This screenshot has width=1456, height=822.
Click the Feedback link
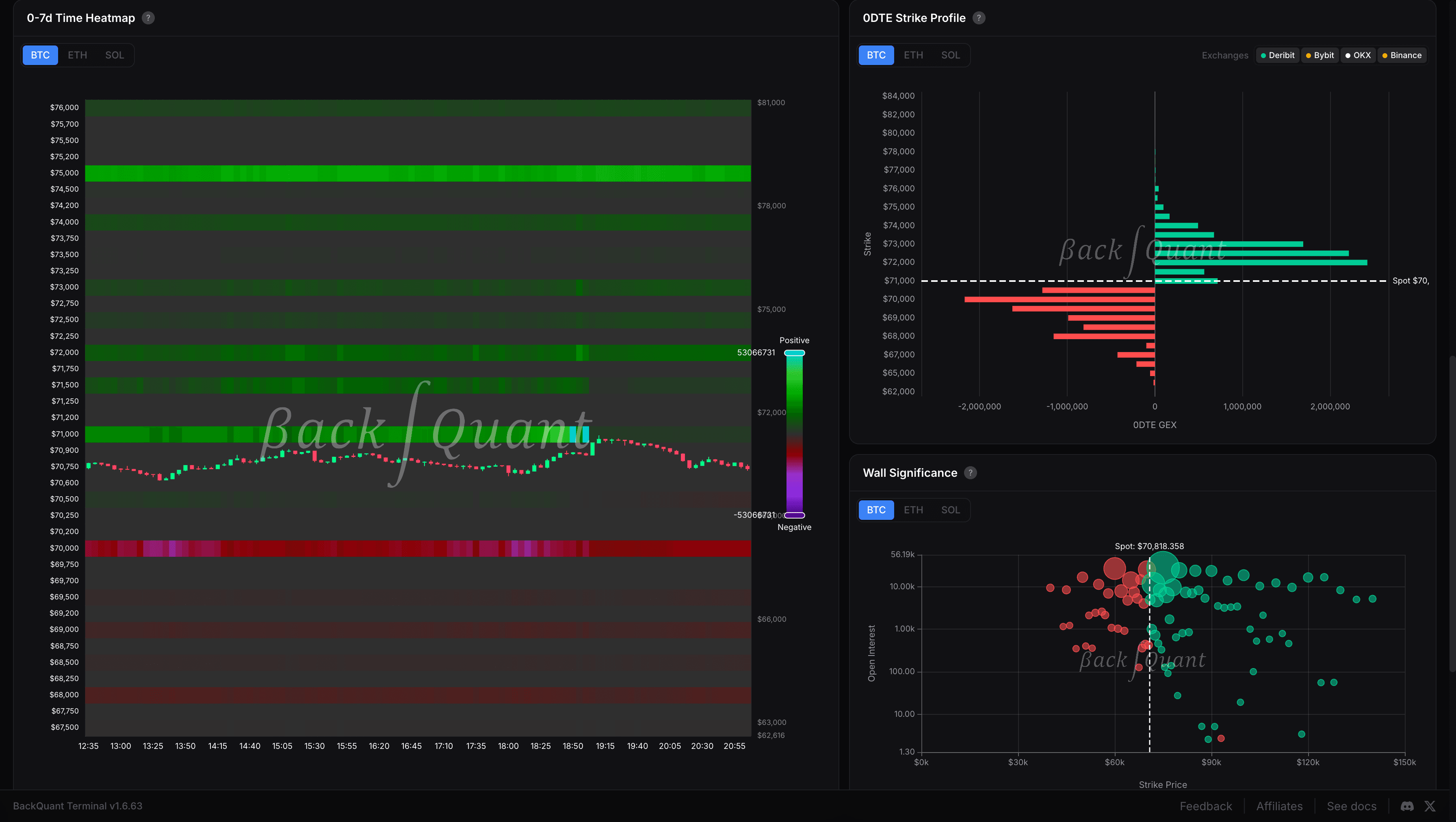[1206, 806]
